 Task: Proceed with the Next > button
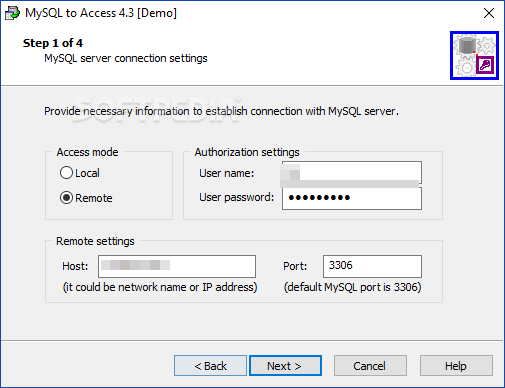click(x=285, y=366)
